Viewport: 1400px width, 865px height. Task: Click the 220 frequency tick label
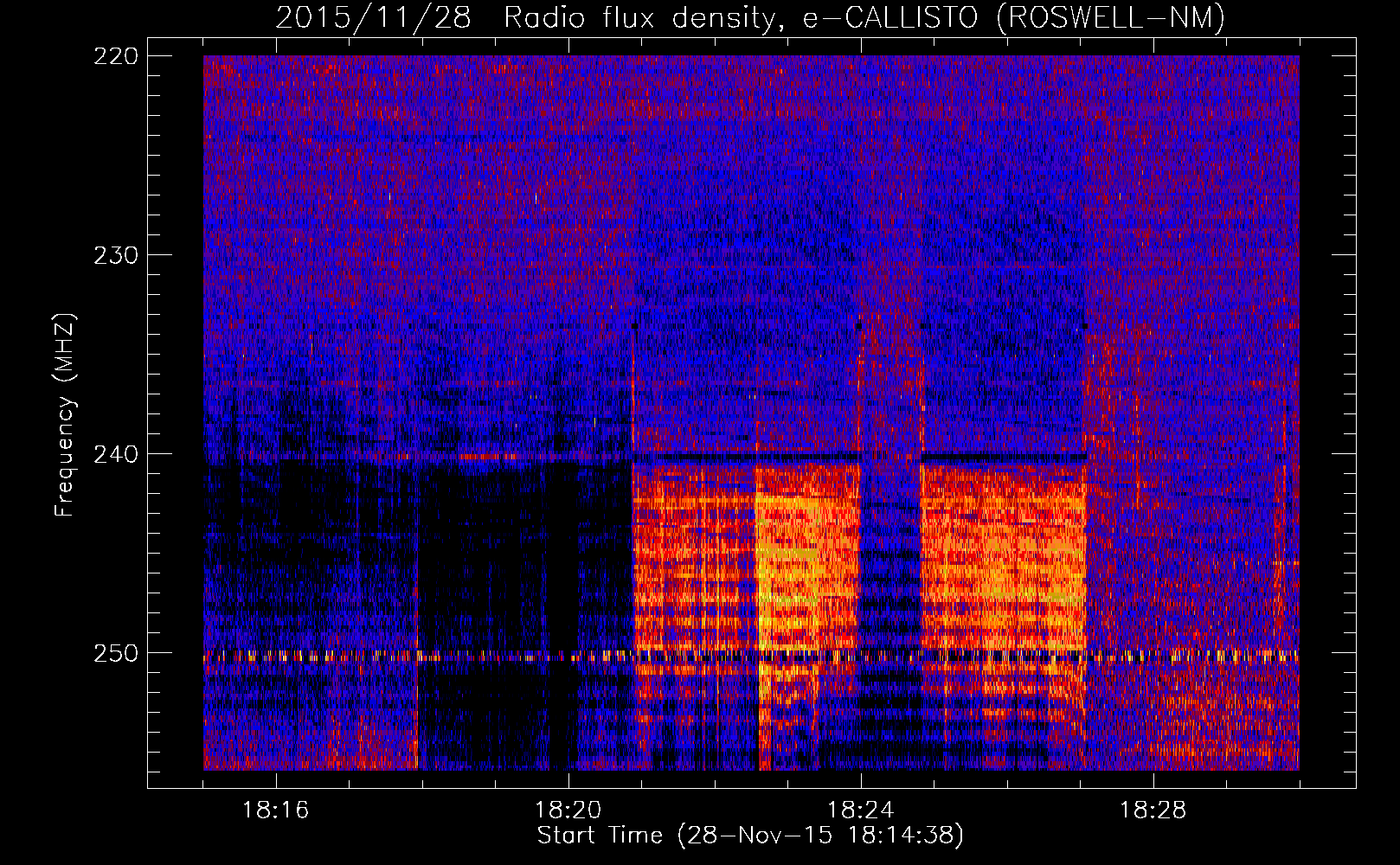click(115, 56)
